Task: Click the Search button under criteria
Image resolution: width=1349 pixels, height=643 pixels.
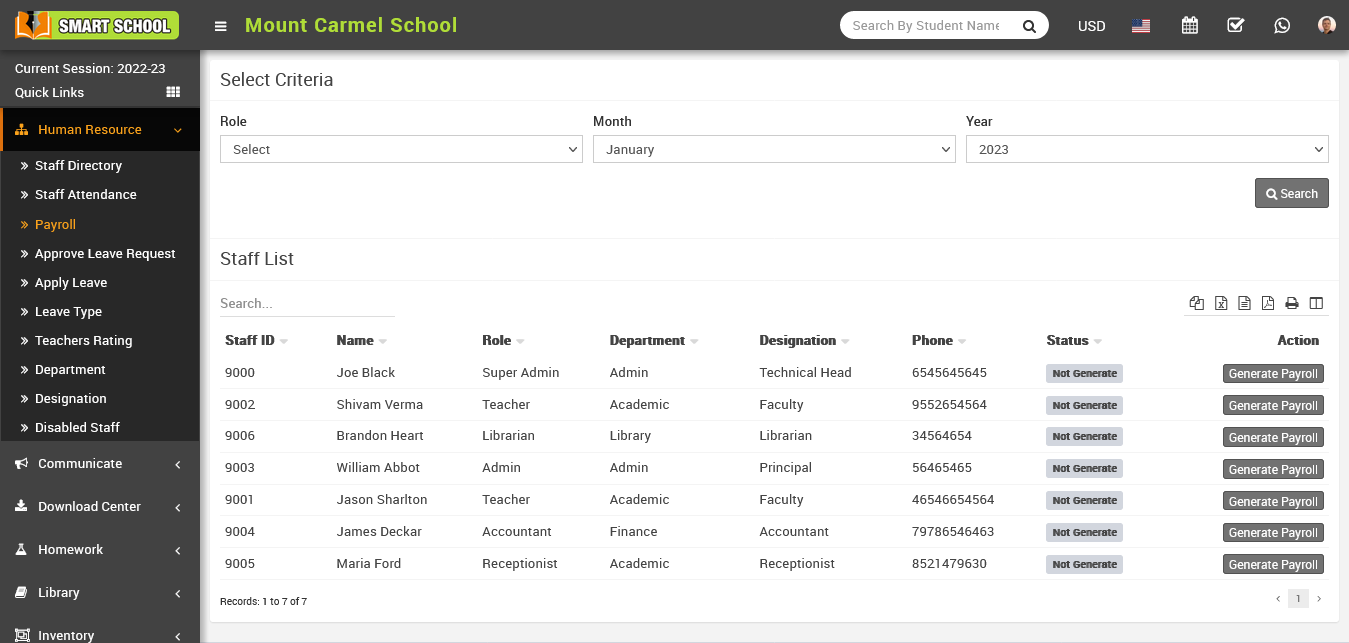Action: point(1291,193)
